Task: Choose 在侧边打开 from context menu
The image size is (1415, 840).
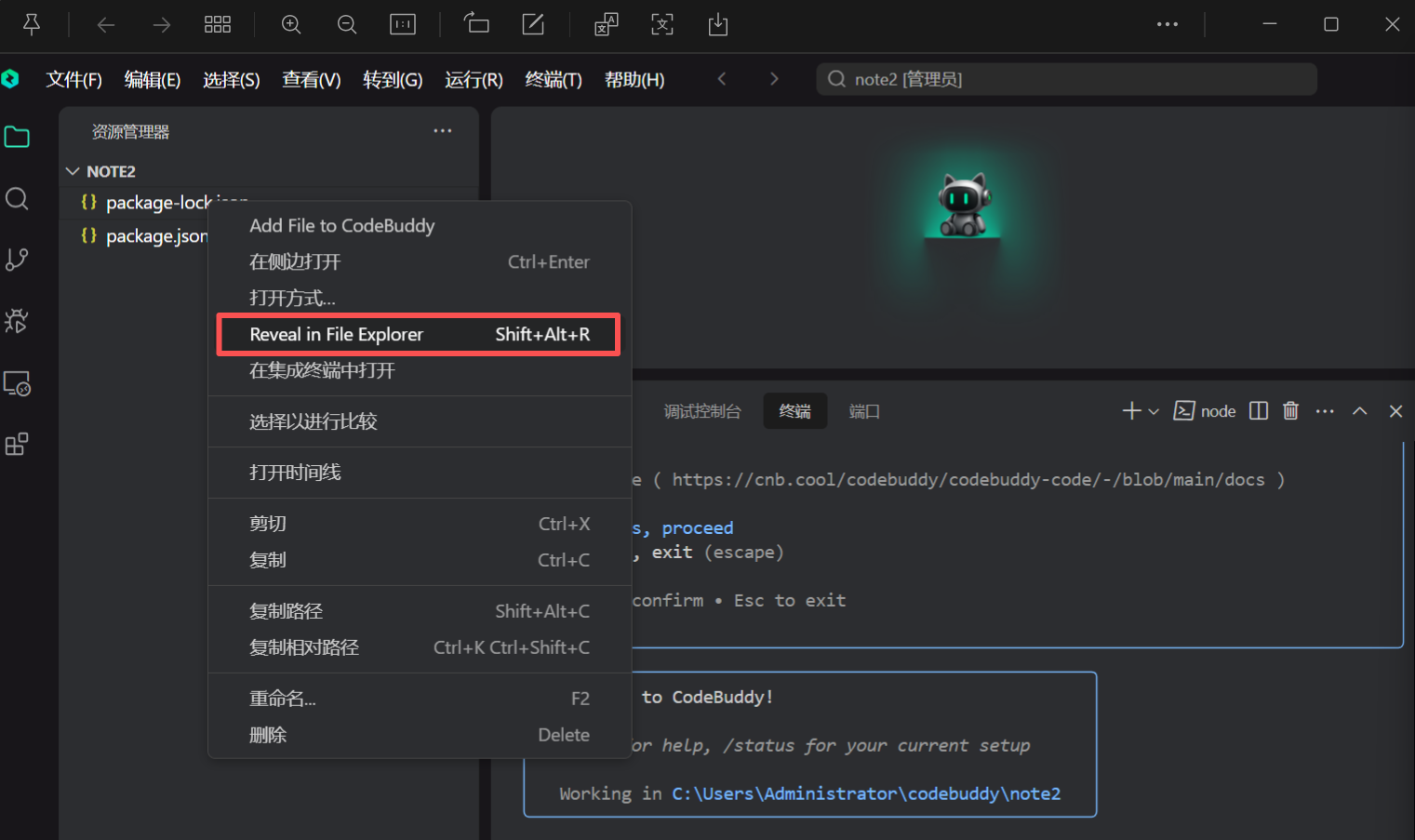Action: [420, 262]
